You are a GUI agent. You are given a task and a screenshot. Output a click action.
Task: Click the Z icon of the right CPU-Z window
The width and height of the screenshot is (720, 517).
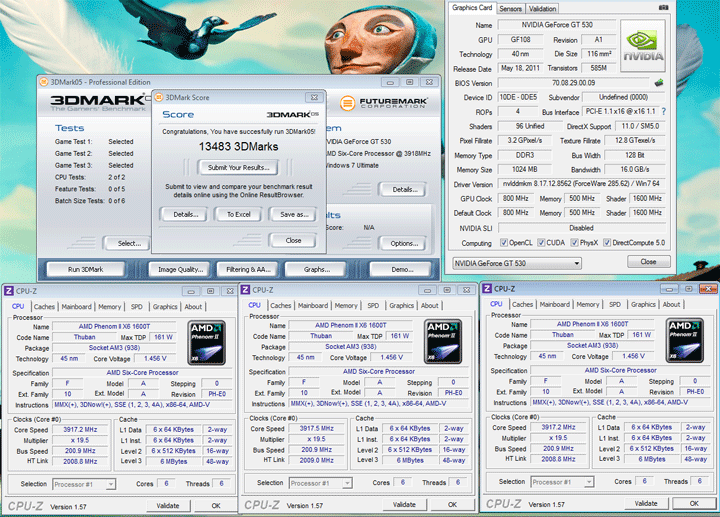487,288
